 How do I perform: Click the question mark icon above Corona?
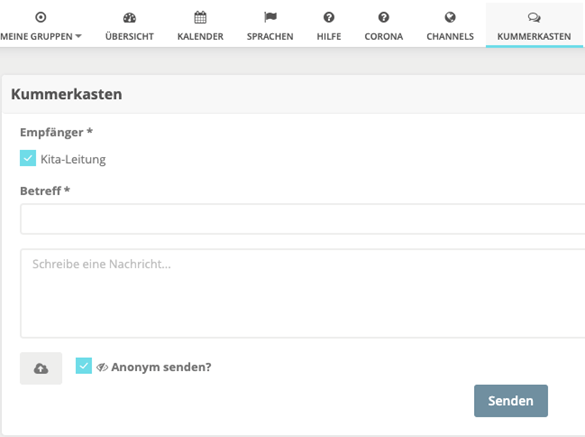[x=384, y=17]
